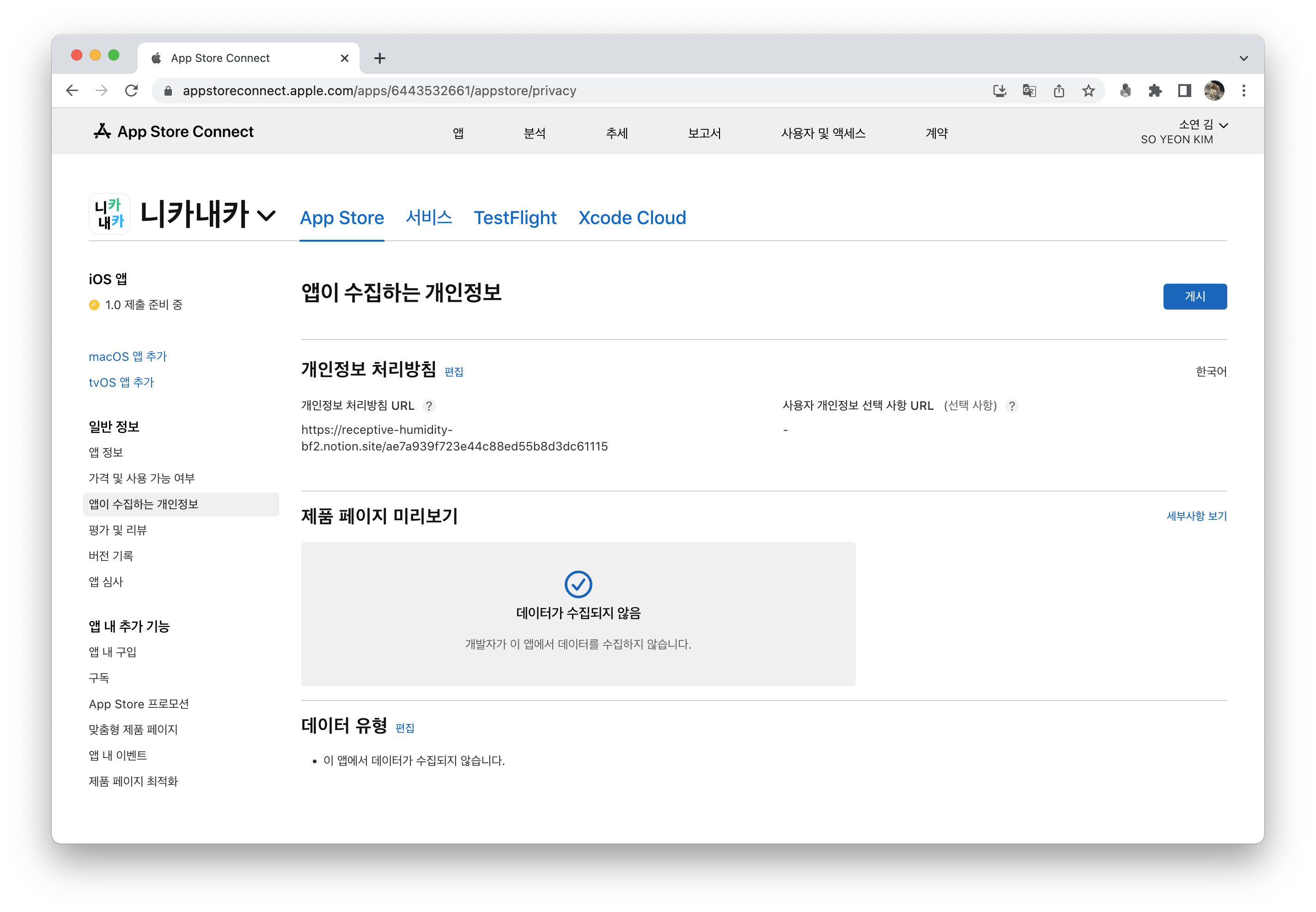The width and height of the screenshot is (1316, 912).
Task: Switch to the TestFlight tab
Action: tap(515, 218)
